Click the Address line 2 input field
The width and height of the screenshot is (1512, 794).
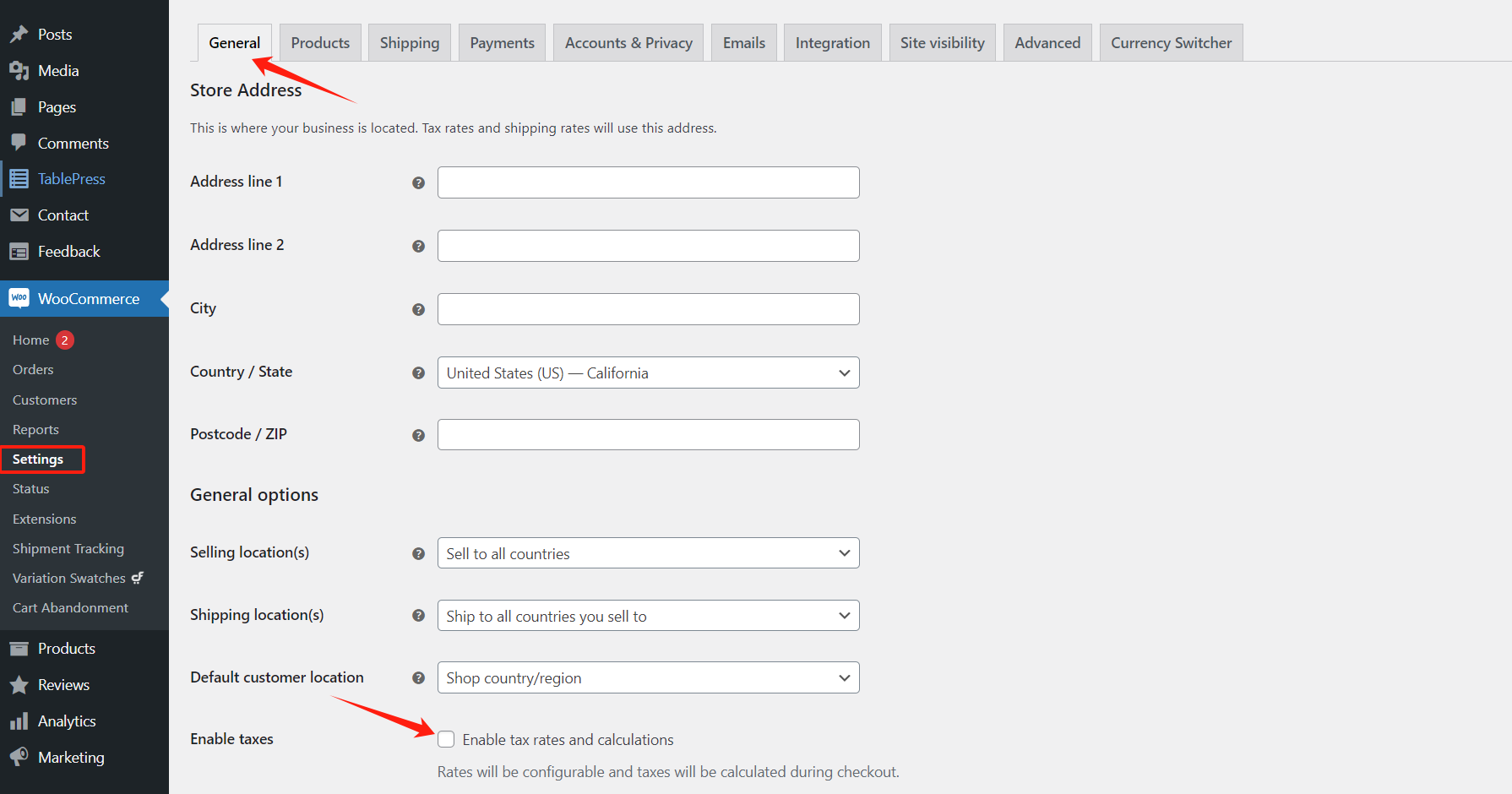click(x=648, y=246)
